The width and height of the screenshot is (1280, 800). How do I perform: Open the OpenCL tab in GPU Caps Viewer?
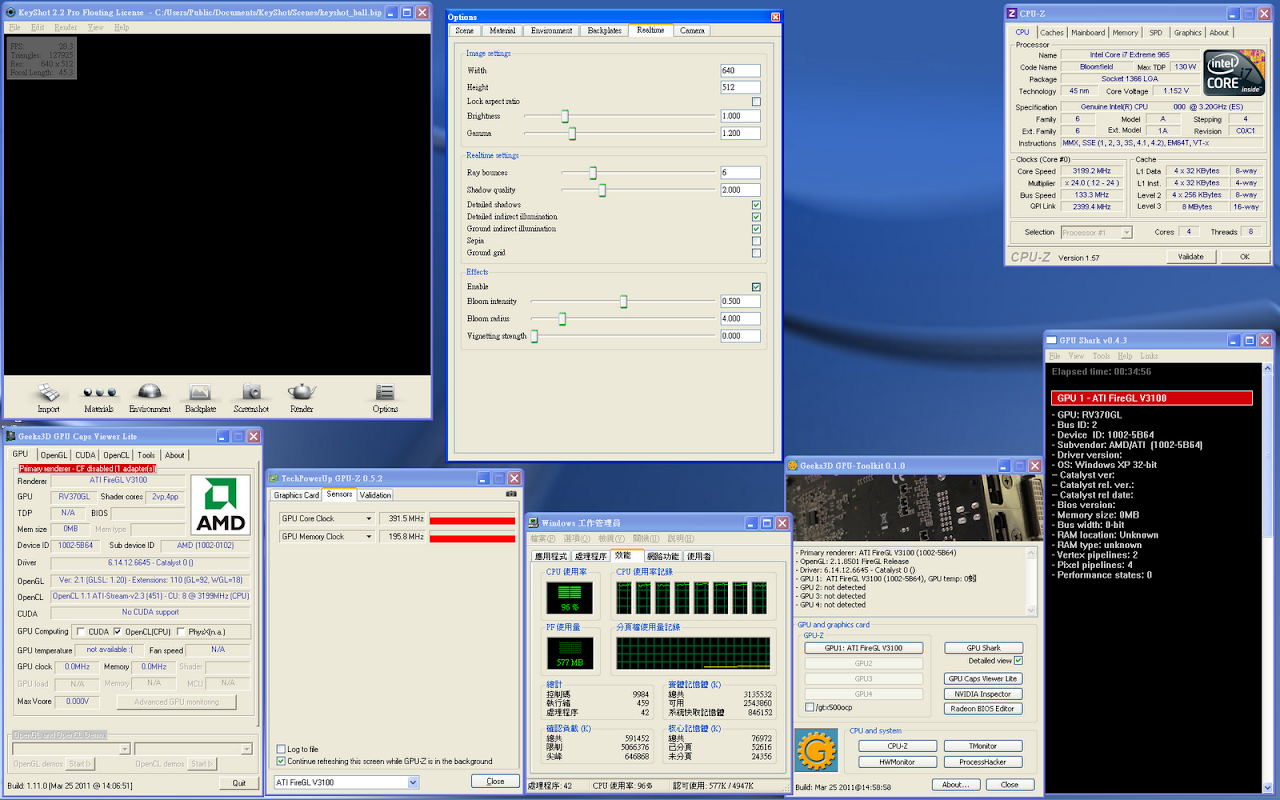(x=116, y=455)
